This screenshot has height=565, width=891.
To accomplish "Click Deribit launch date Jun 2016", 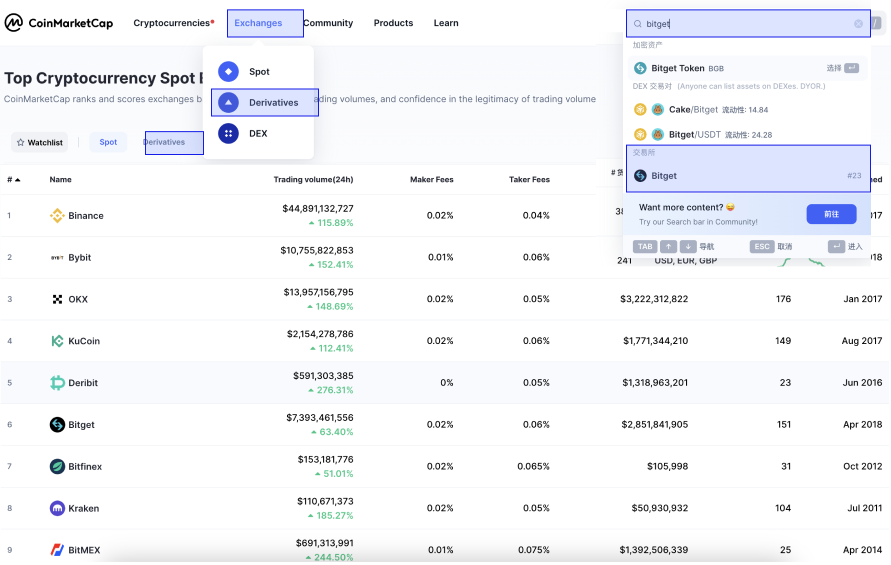I will (x=863, y=383).
